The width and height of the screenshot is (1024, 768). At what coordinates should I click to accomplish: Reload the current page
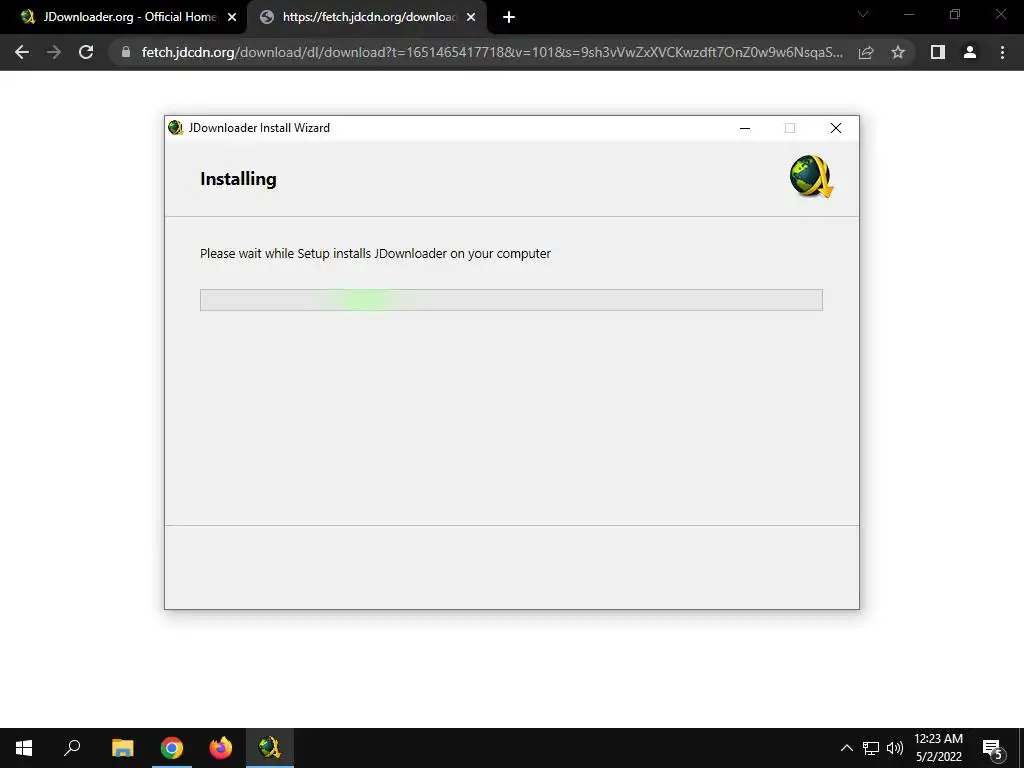pos(86,52)
